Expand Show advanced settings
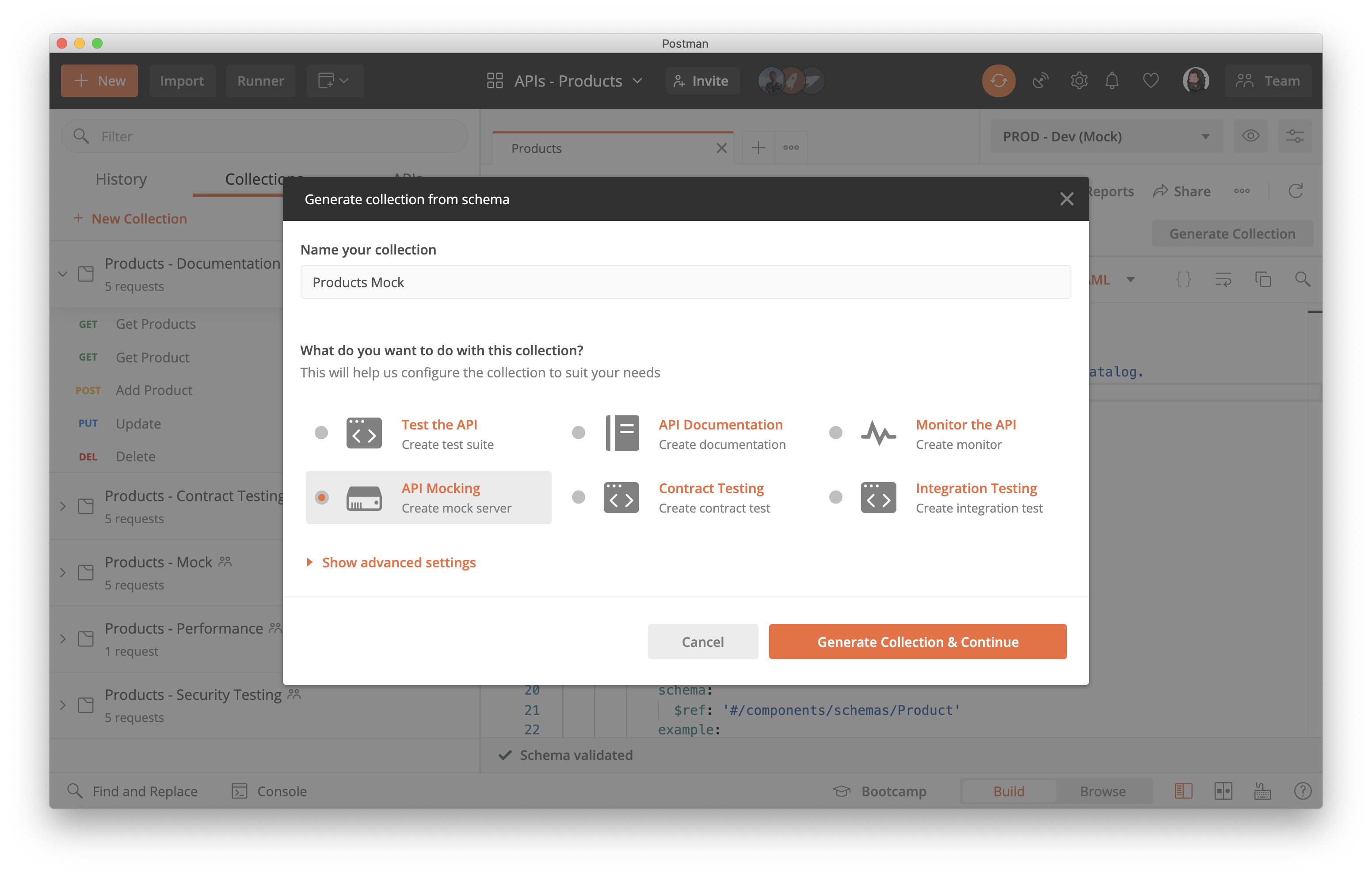The width and height of the screenshot is (1372, 874). pyautogui.click(x=391, y=562)
